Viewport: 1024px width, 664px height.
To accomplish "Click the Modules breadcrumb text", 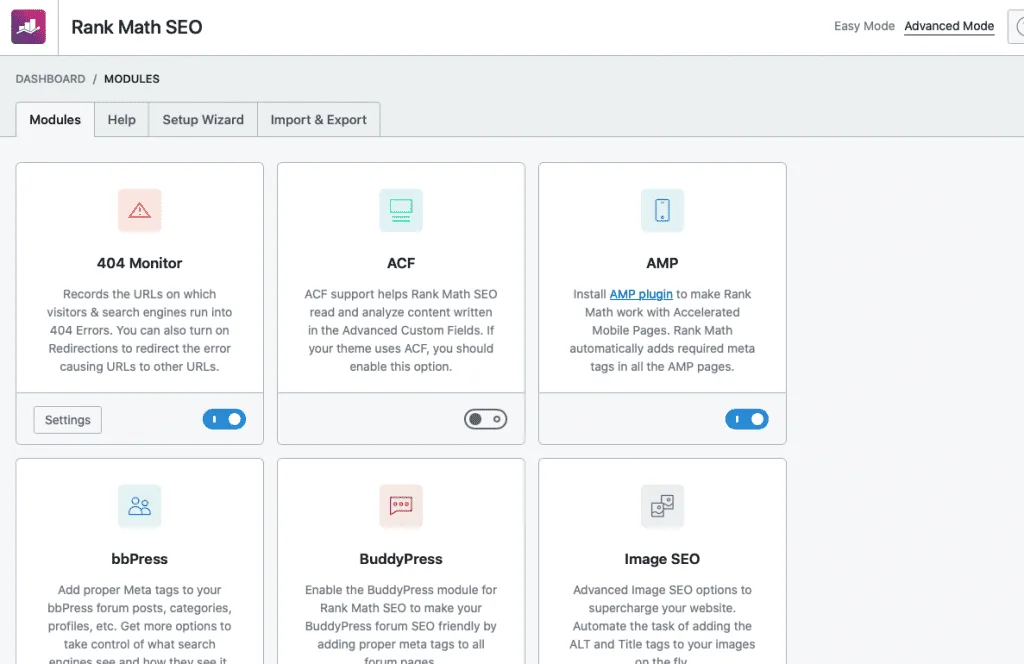I will click(132, 79).
